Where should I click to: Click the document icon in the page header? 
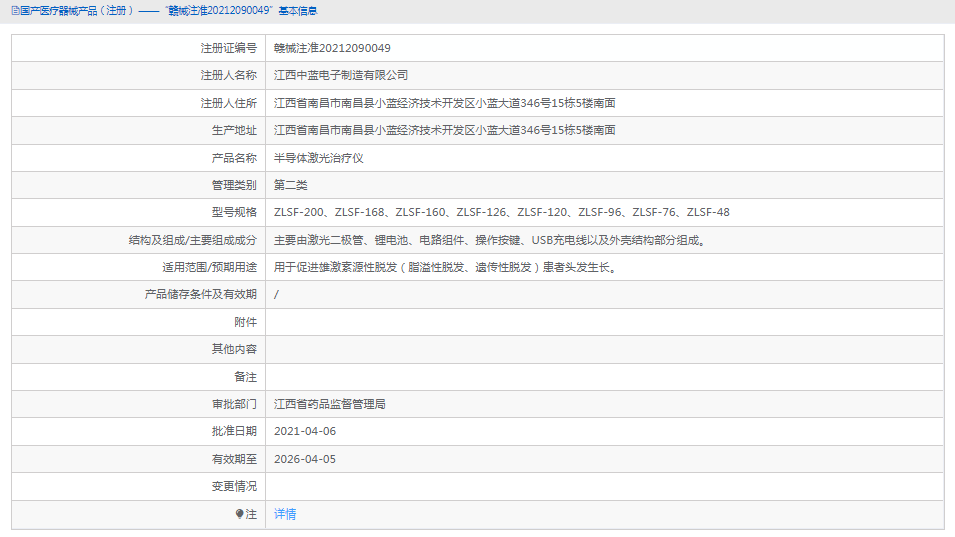coord(5,10)
